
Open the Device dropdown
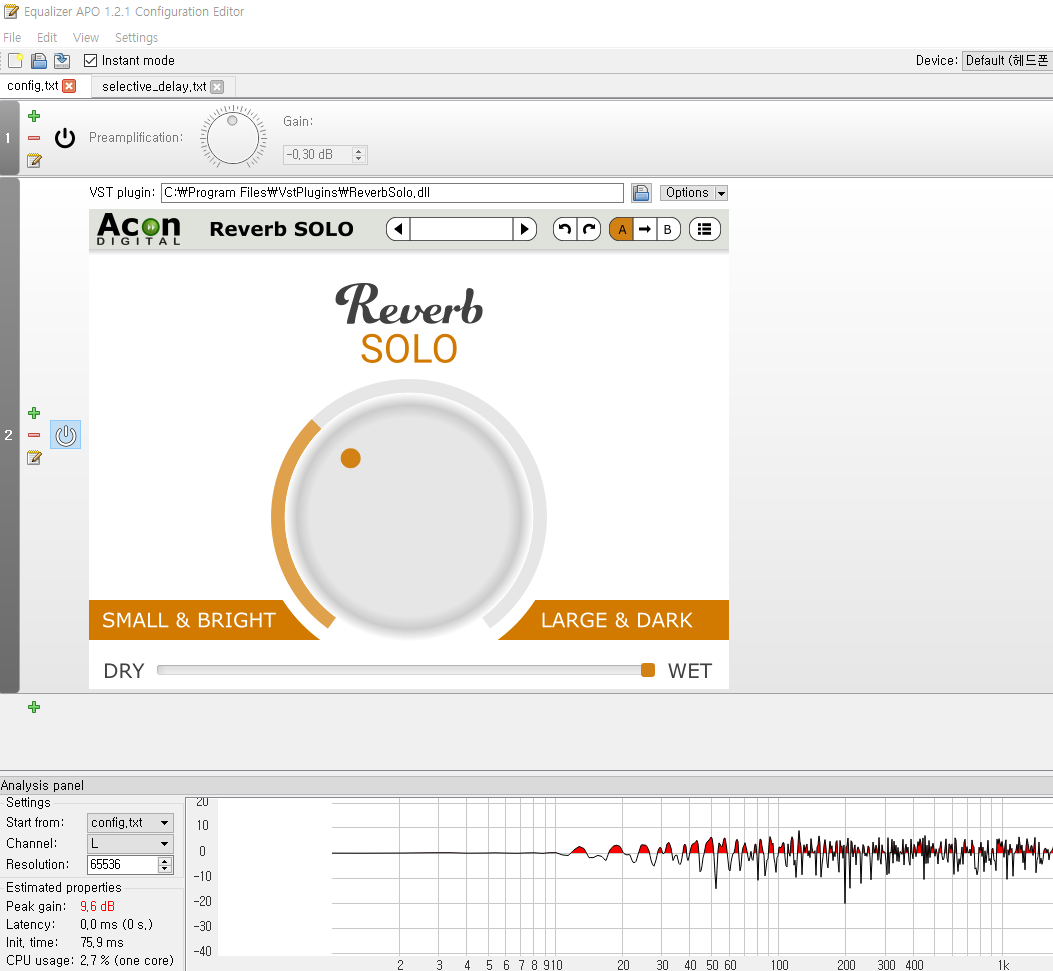point(1007,60)
